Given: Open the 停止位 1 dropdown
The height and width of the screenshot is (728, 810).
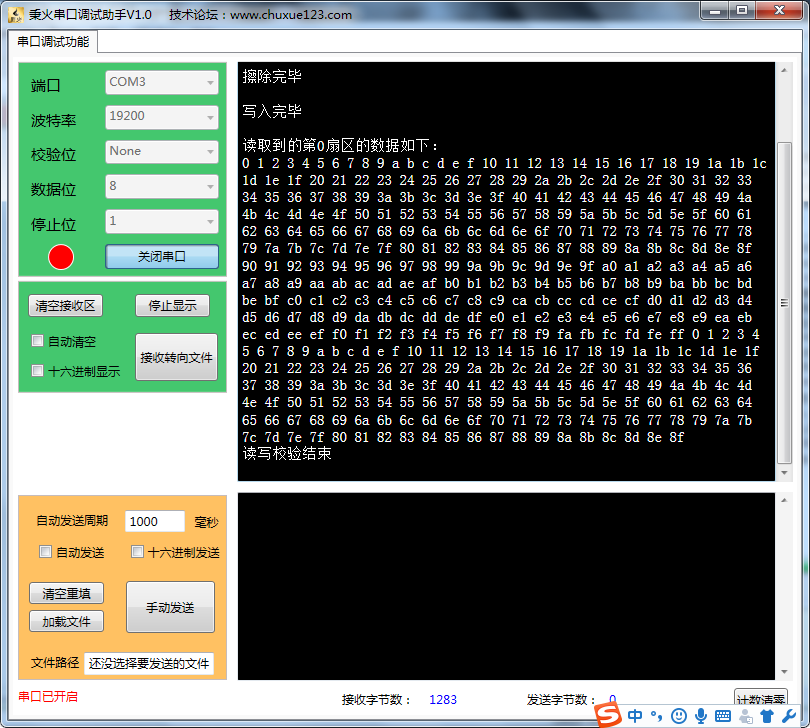Looking at the screenshot, I should (162, 221).
